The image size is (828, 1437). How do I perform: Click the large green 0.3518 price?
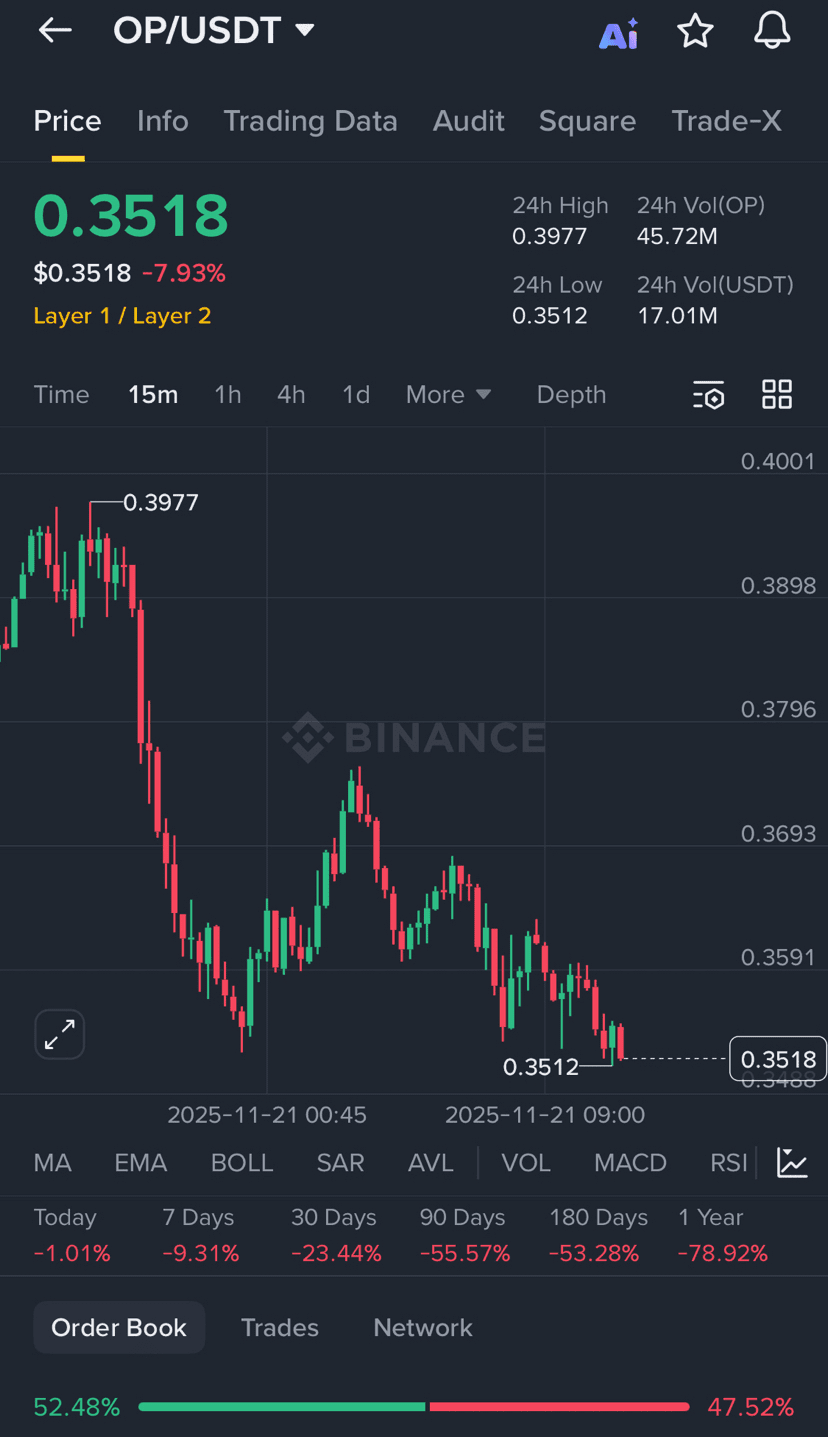[131, 215]
